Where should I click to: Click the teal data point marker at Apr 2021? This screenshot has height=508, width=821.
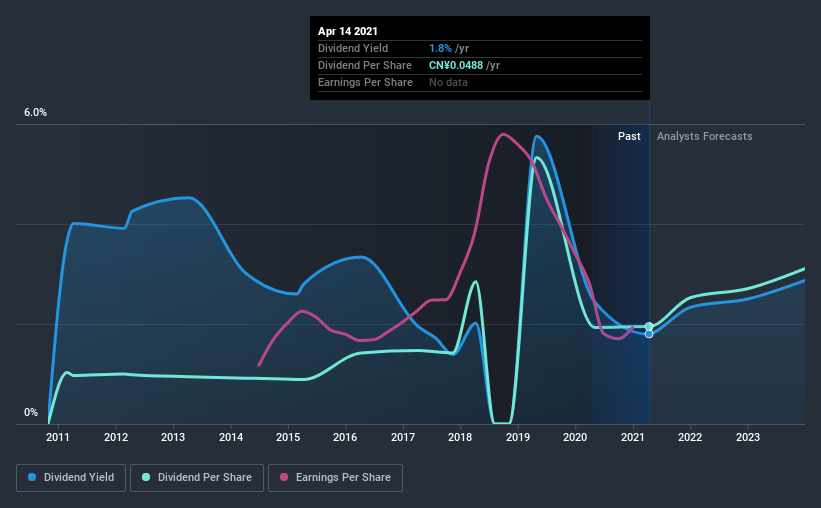pyautogui.click(x=649, y=326)
